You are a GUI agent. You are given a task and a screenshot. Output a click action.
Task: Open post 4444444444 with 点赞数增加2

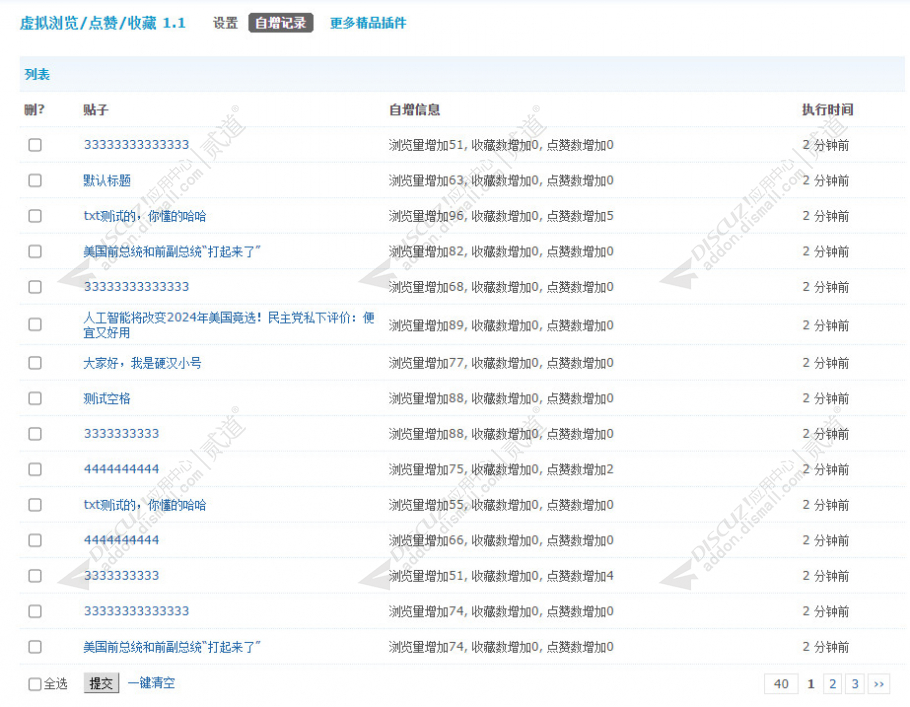[x=121, y=469]
